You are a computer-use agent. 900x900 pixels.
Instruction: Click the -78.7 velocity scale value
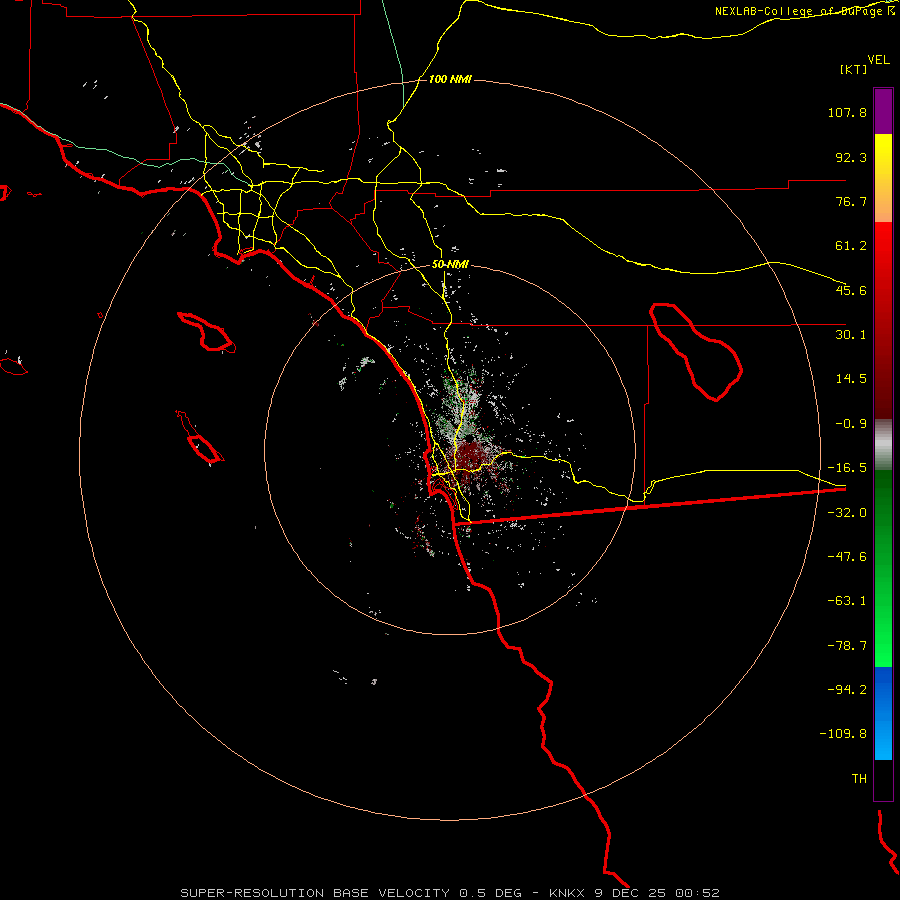click(x=847, y=646)
